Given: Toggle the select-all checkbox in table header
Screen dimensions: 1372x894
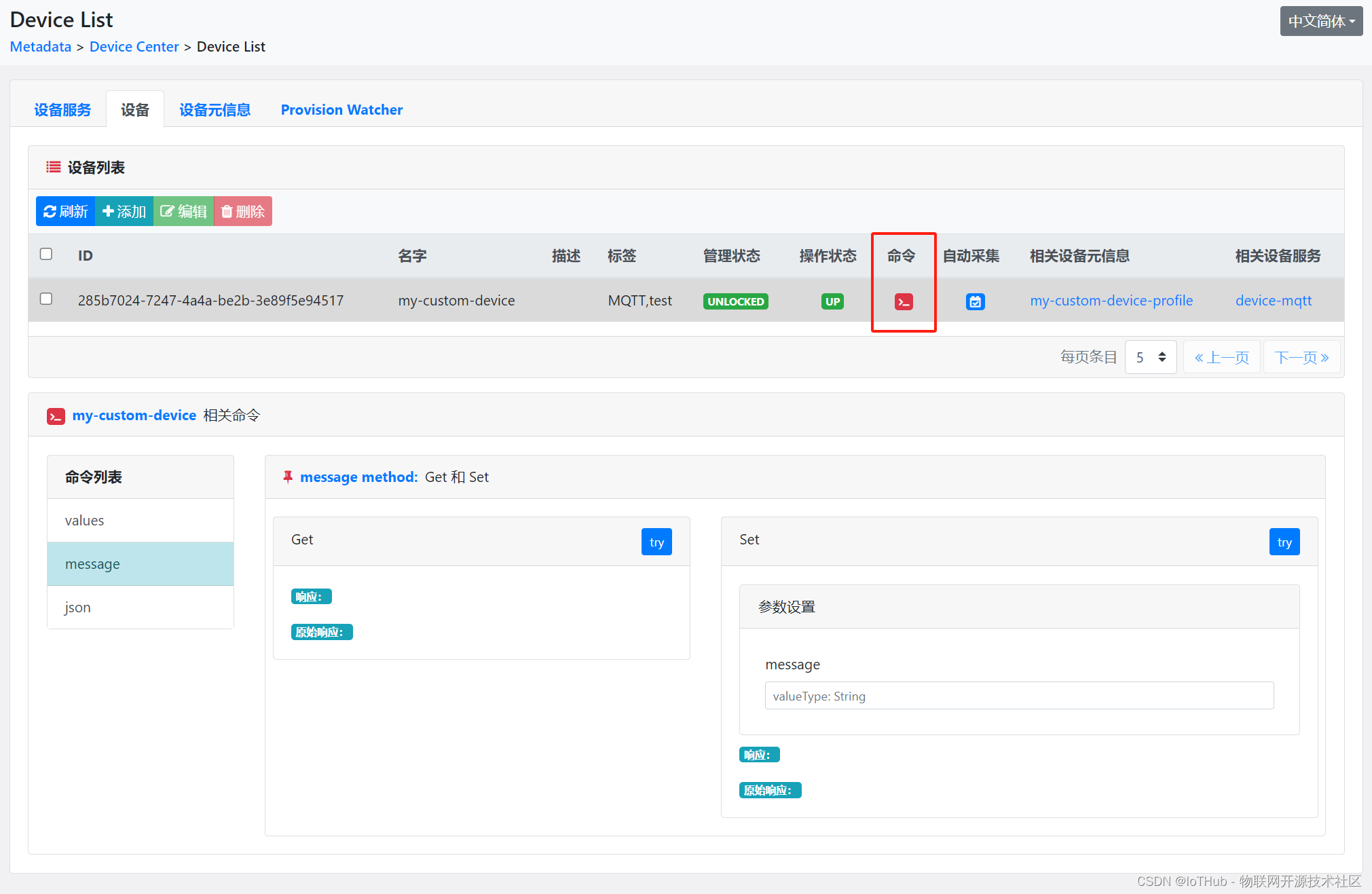Looking at the screenshot, I should point(46,254).
